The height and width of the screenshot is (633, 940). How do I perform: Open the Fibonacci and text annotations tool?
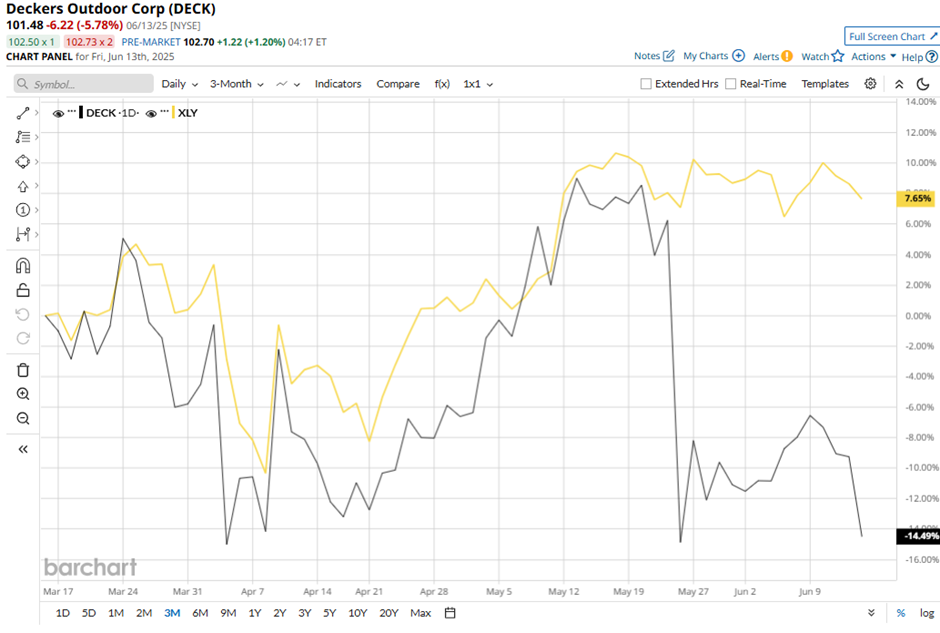click(x=23, y=137)
